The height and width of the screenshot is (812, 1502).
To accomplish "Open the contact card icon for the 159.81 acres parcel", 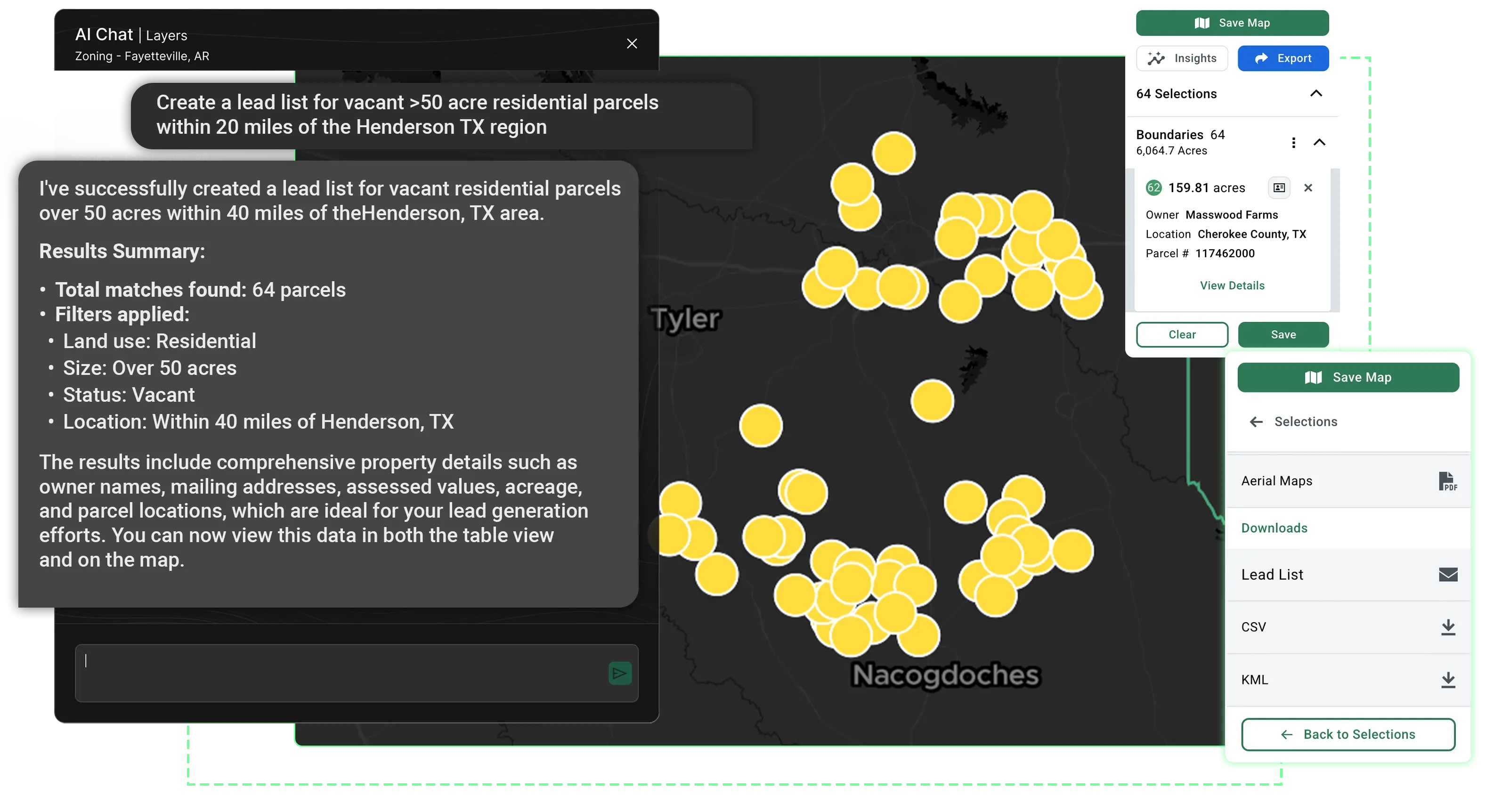I will 1278,188.
